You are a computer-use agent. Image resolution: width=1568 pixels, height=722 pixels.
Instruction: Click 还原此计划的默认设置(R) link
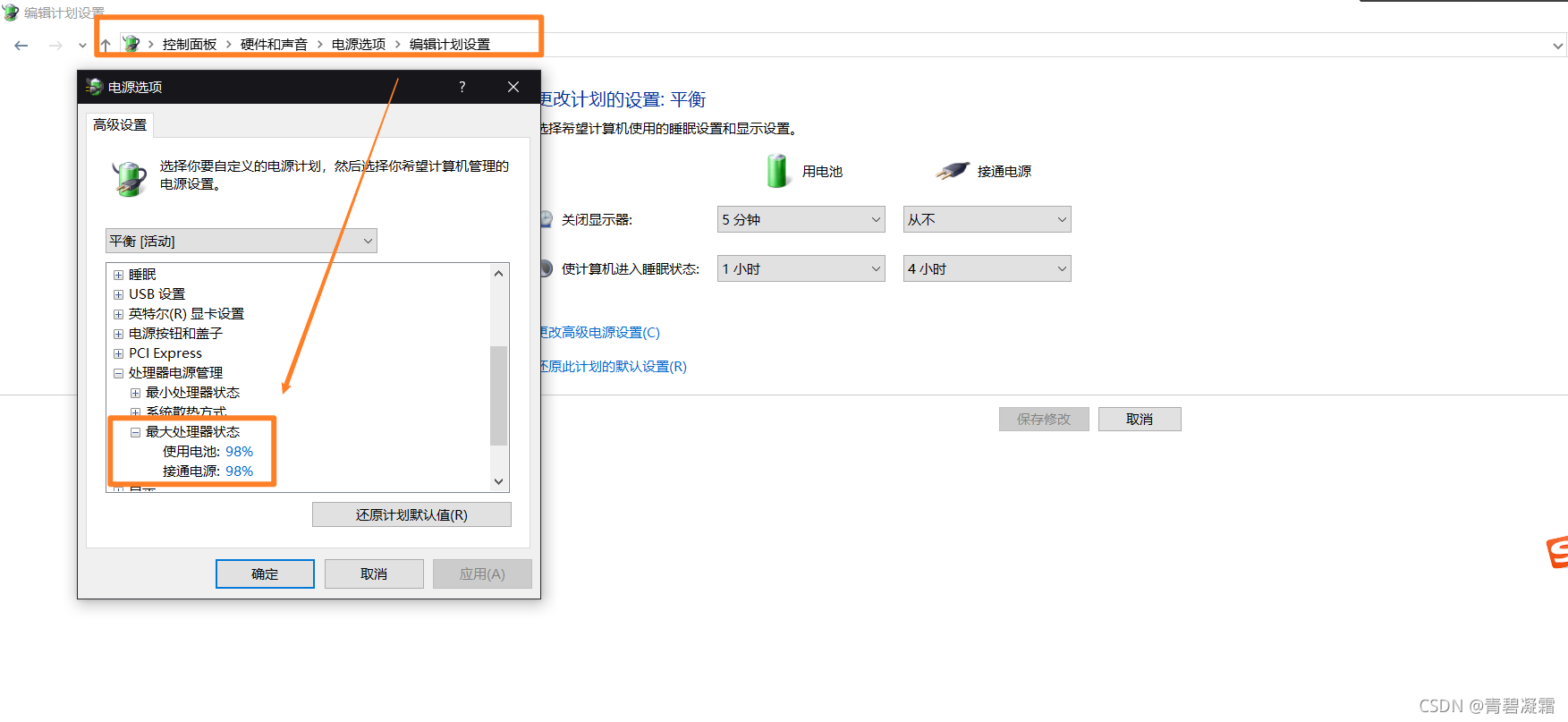click(614, 366)
